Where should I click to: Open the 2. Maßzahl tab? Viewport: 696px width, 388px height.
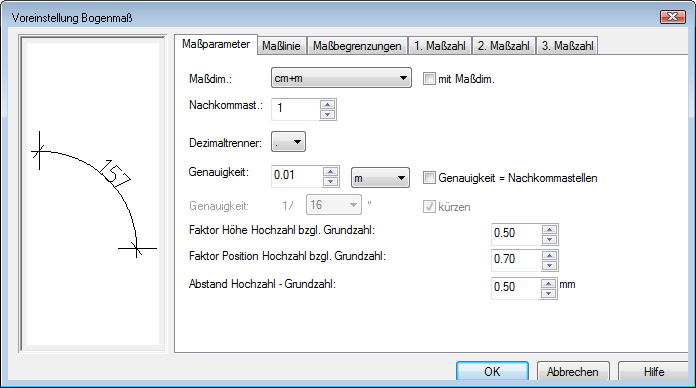(503, 46)
